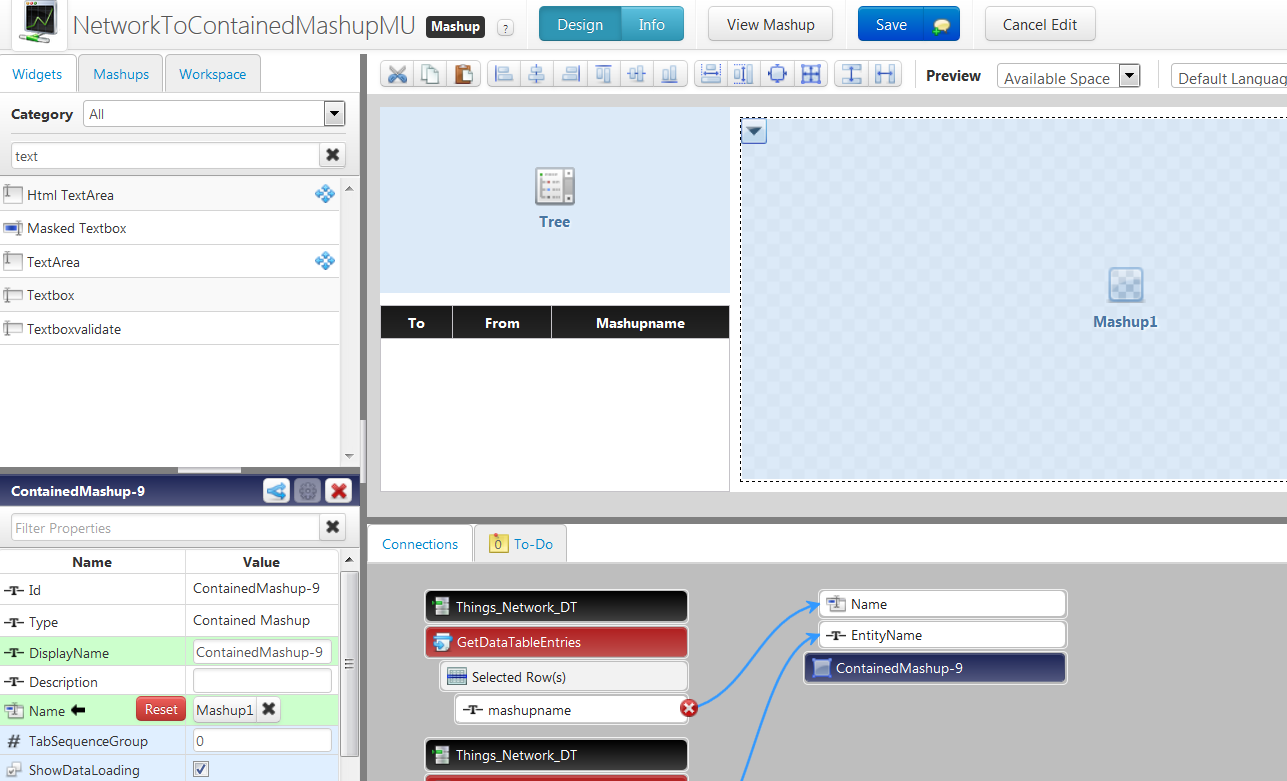Clear the Mashup1 name value
Image resolution: width=1287 pixels, height=781 pixels.
tap(268, 709)
